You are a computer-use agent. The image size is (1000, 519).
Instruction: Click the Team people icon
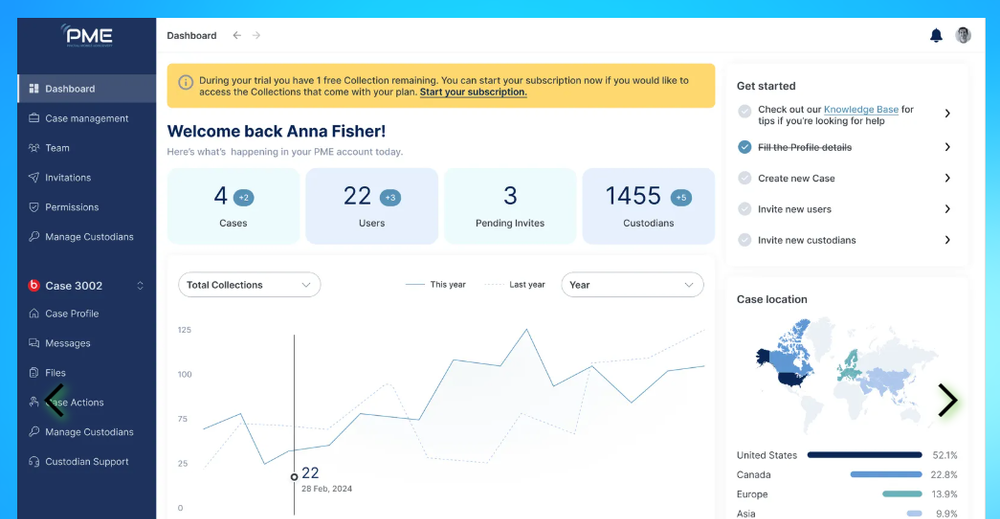tap(34, 148)
